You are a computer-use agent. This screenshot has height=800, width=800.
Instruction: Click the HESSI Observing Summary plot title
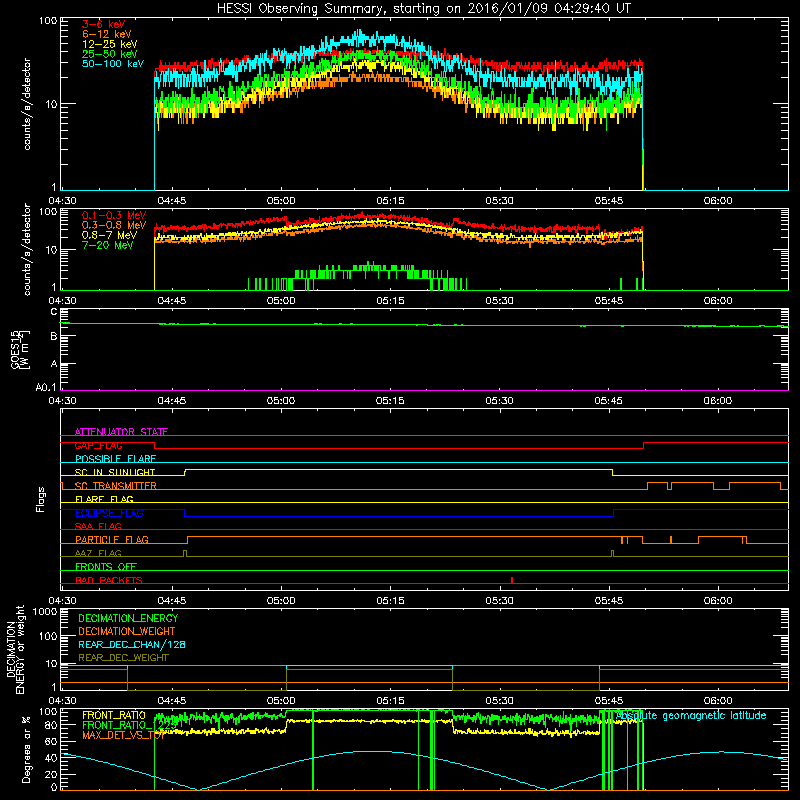424,9
